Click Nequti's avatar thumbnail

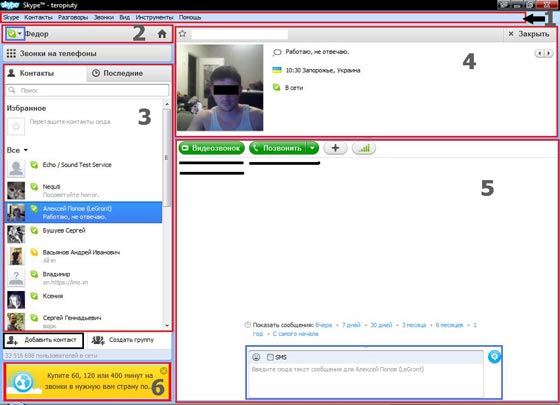16,190
